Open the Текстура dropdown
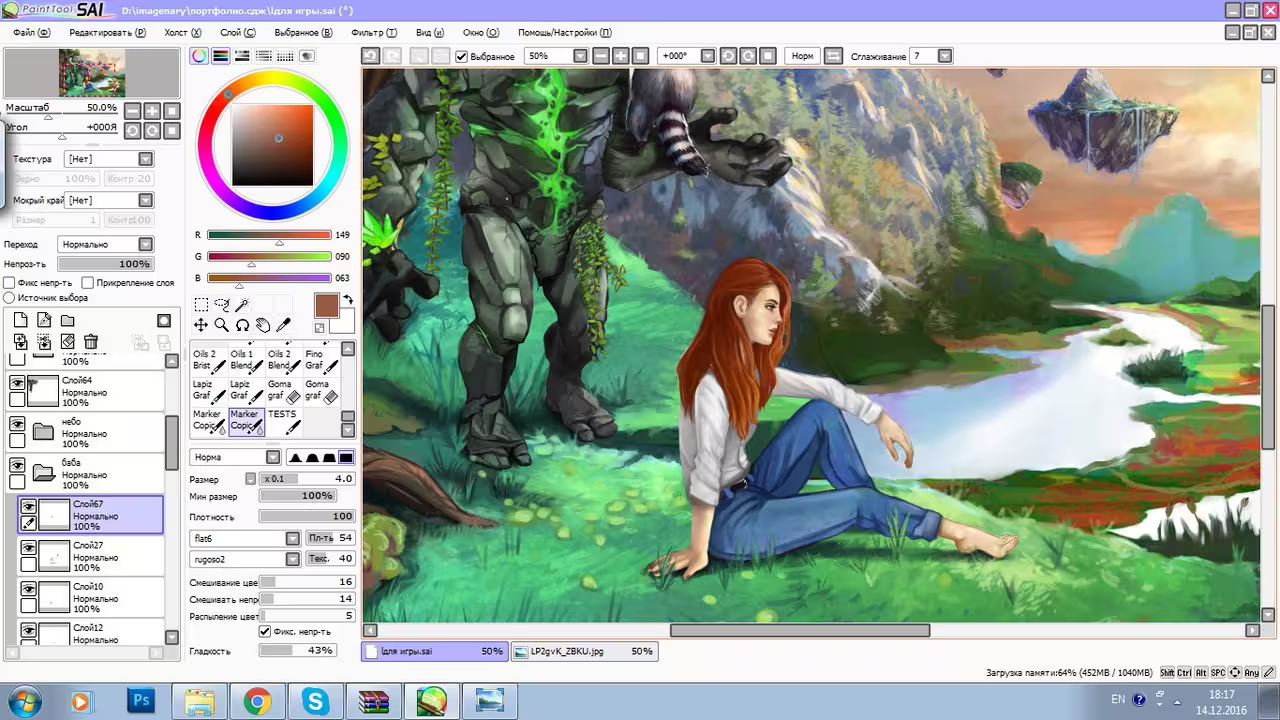The image size is (1280, 720). 108,159
